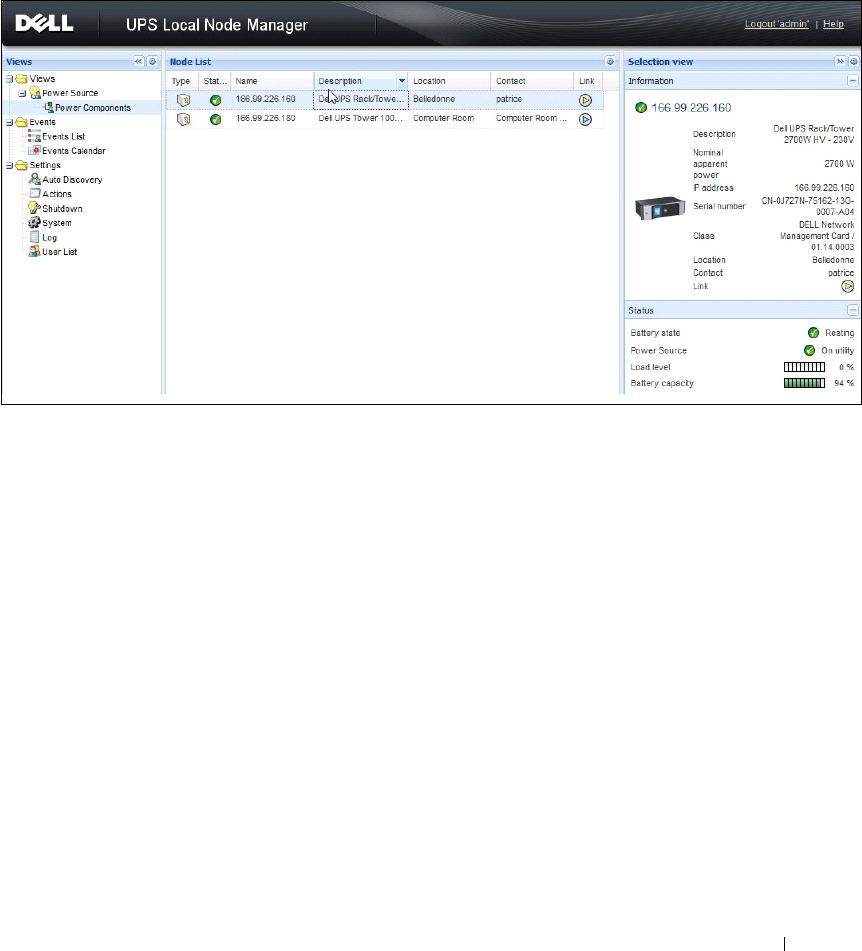Click 166.99.226.160 title in Selection view
The image size is (862, 951).
tap(692, 107)
